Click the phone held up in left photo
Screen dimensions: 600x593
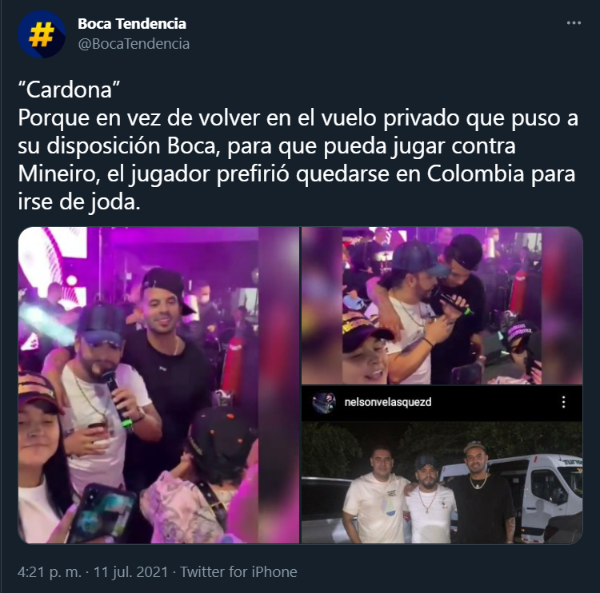pyautogui.click(x=101, y=513)
